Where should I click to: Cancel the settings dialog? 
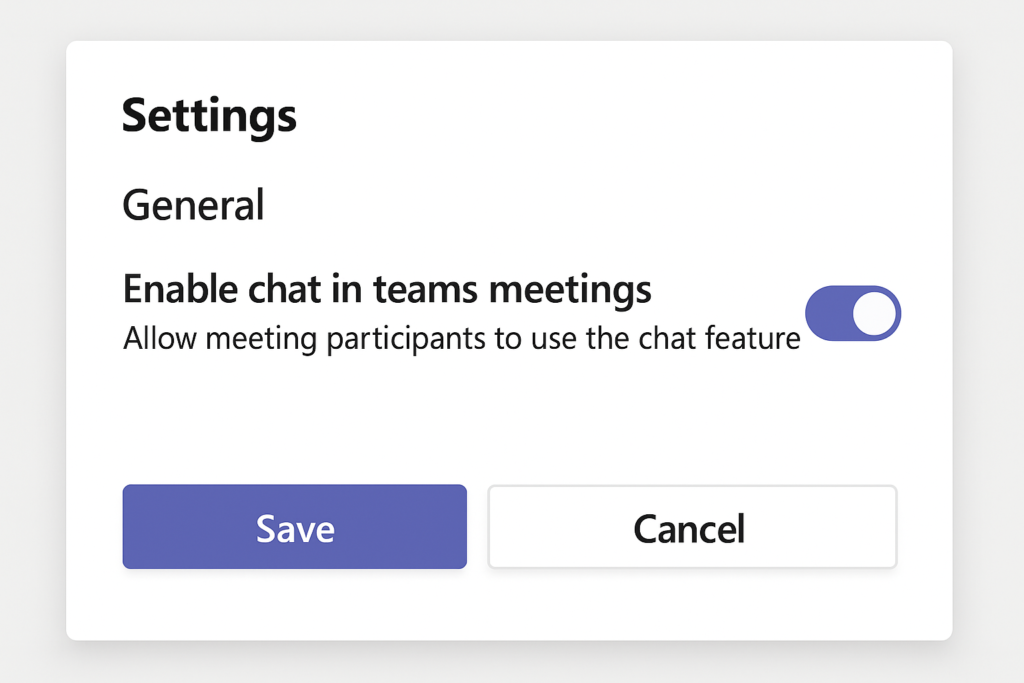coord(692,527)
